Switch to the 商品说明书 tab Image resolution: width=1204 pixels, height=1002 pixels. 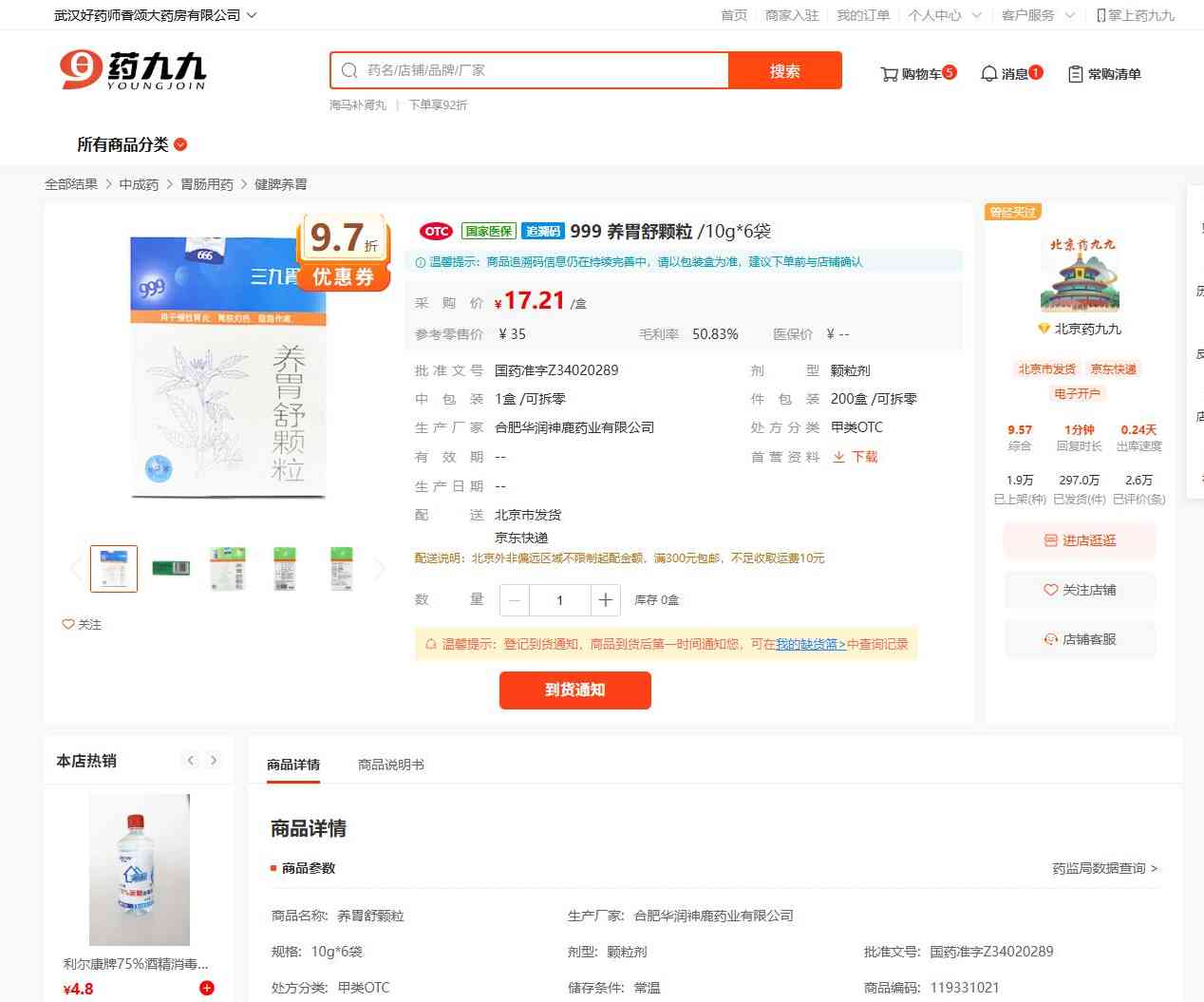(x=391, y=765)
